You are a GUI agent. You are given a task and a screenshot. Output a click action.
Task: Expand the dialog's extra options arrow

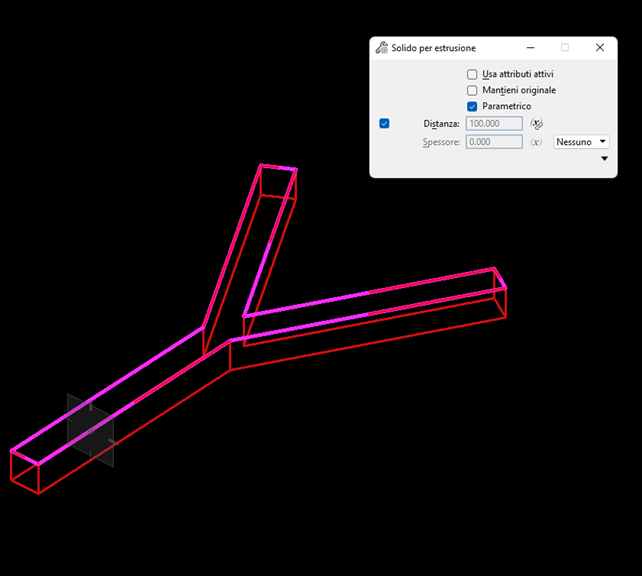coord(604,159)
